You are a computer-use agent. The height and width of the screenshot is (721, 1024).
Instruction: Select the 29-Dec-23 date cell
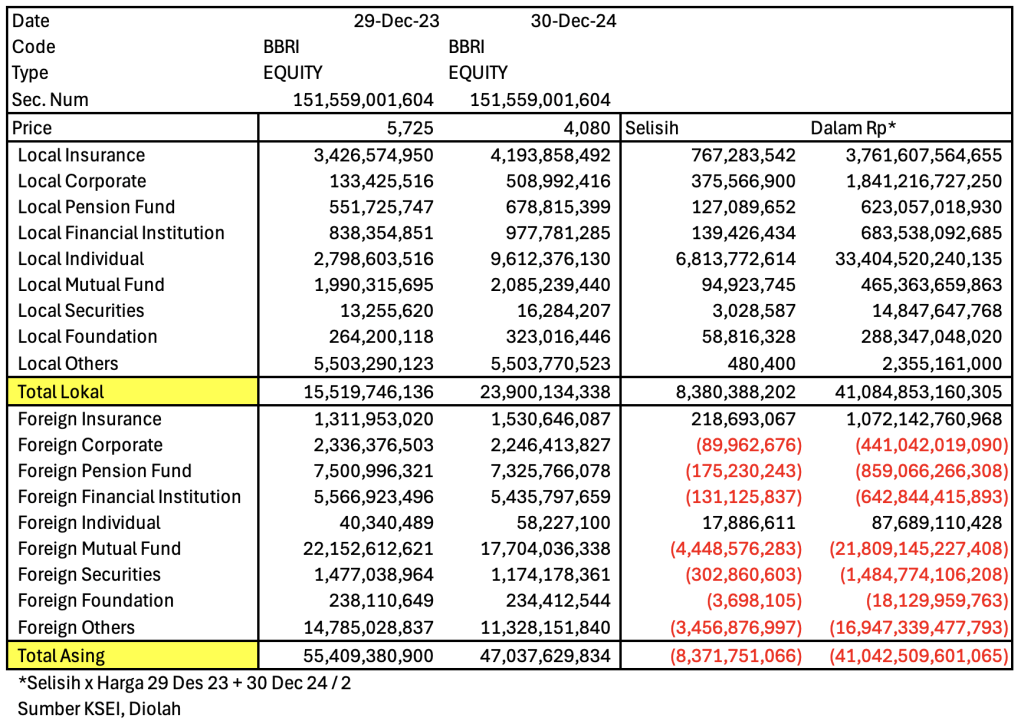pos(396,21)
